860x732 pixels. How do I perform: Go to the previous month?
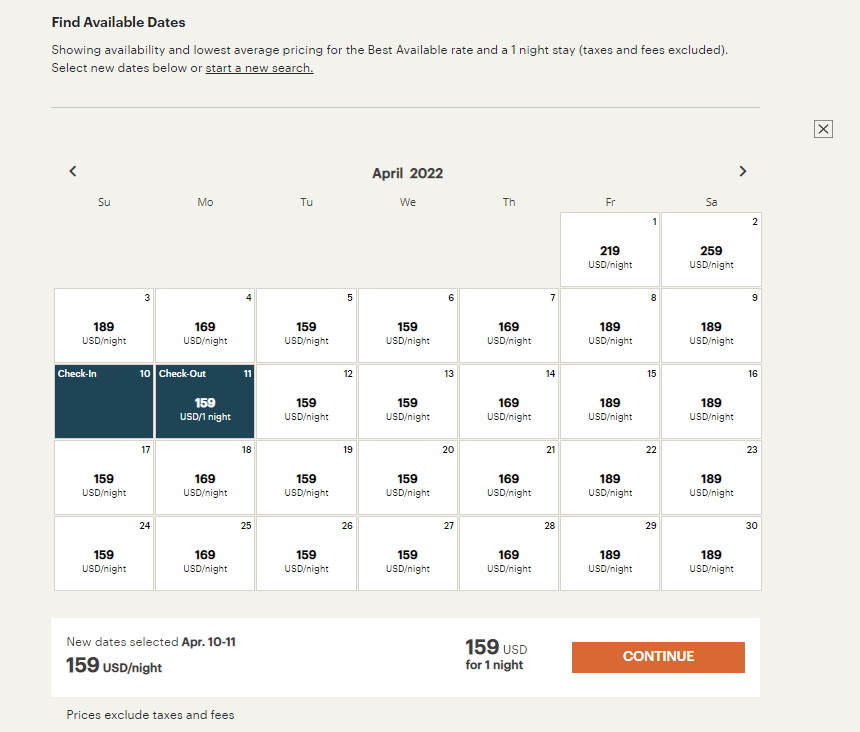72,171
